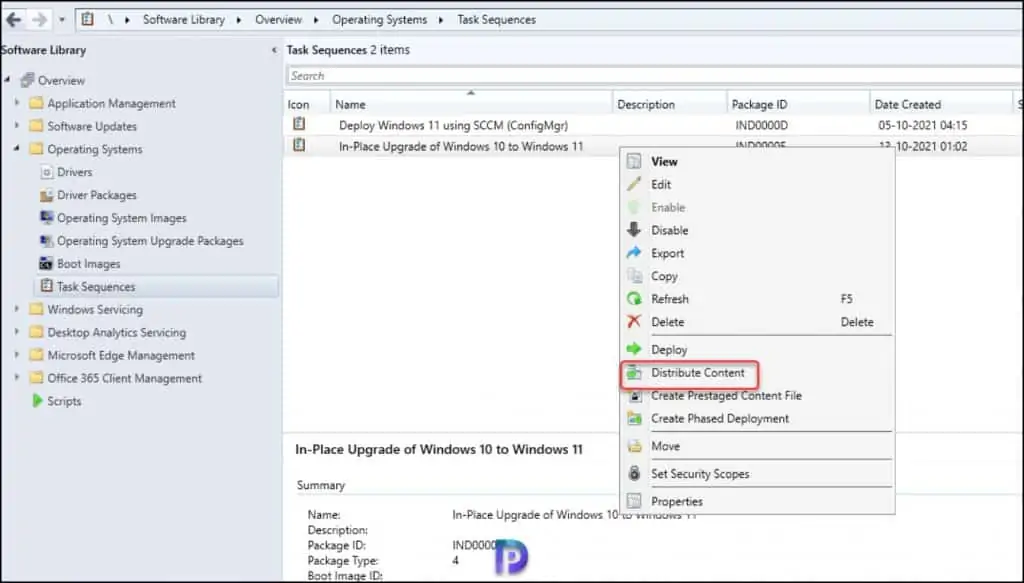This screenshot has width=1024, height=583.
Task: Click the breadcrumb root console icon
Action: (x=88, y=20)
